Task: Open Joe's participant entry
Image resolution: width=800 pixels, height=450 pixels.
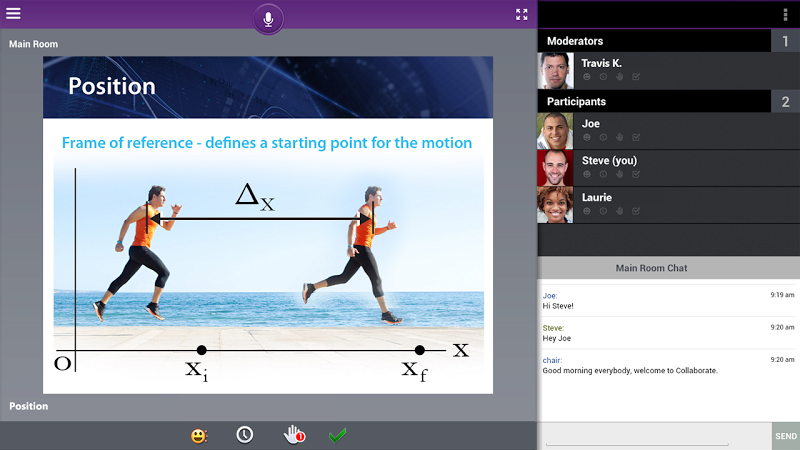Action: click(668, 131)
